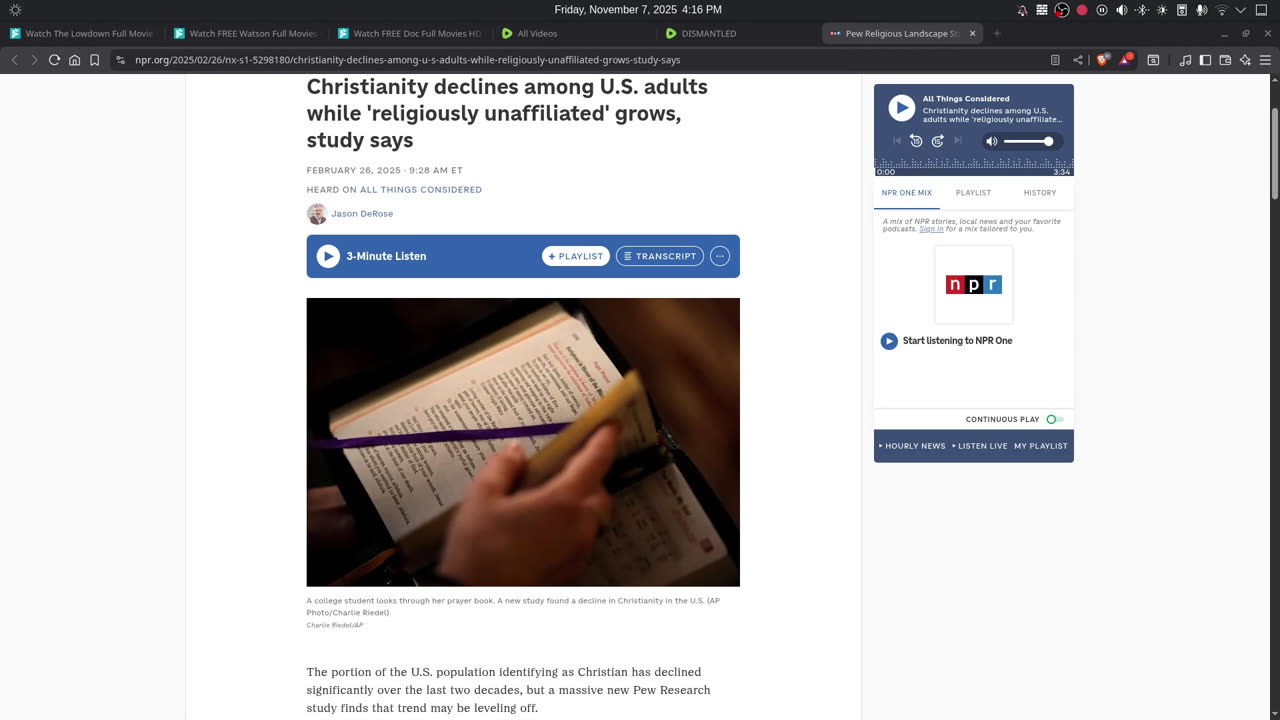This screenshot has height=720, width=1280.
Task: Click previous track button in NPR player
Action: coord(897,141)
